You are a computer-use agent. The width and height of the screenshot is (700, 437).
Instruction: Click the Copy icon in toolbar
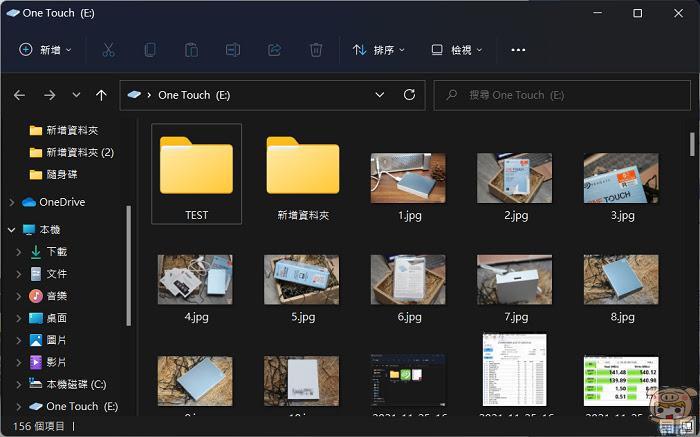click(150, 50)
